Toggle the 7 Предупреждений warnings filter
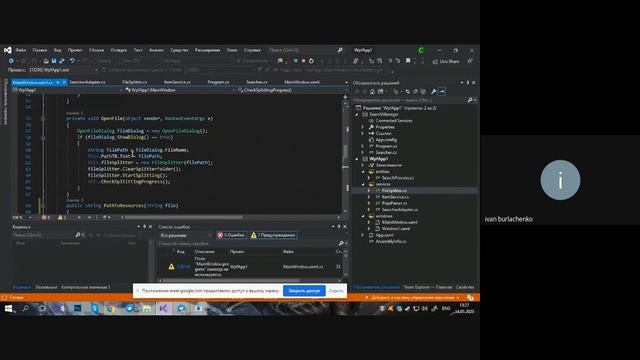The width and height of the screenshot is (640, 360). click(x=273, y=235)
